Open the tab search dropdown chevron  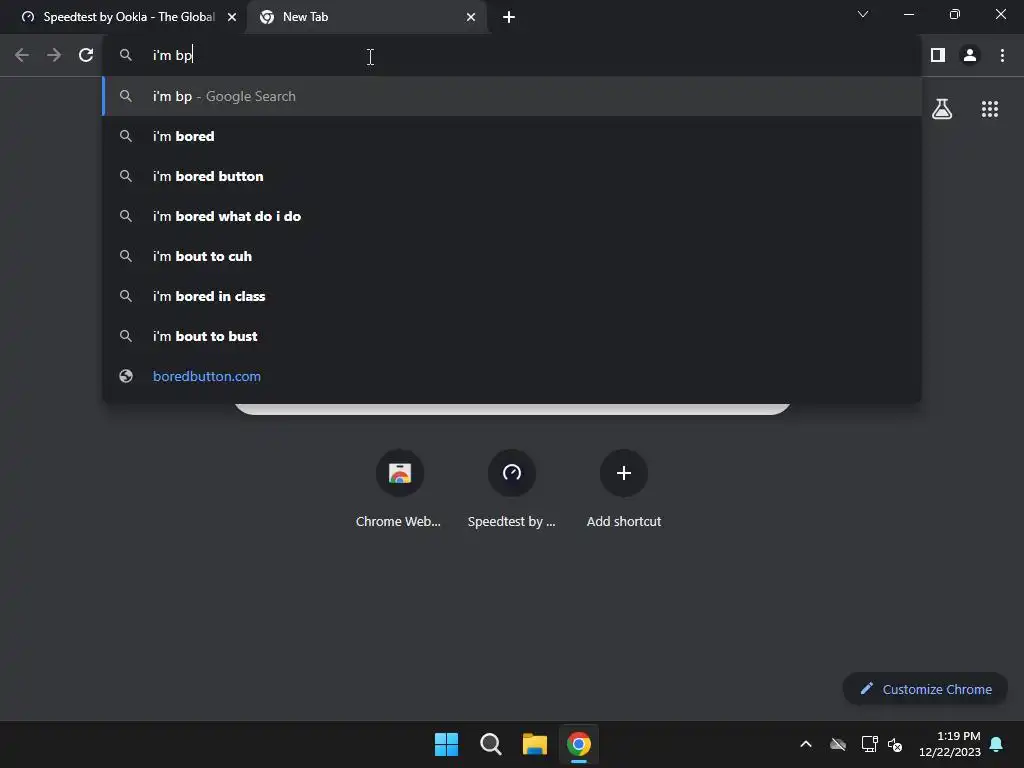click(x=863, y=14)
